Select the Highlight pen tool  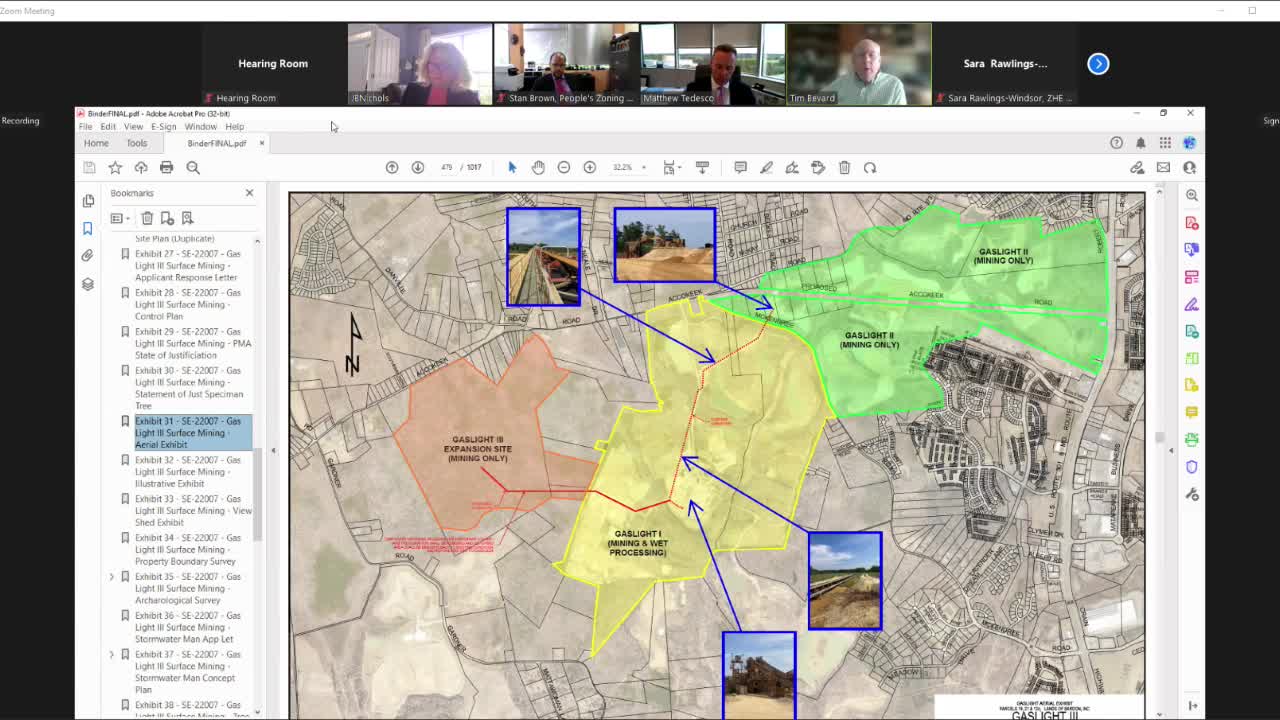tap(766, 168)
